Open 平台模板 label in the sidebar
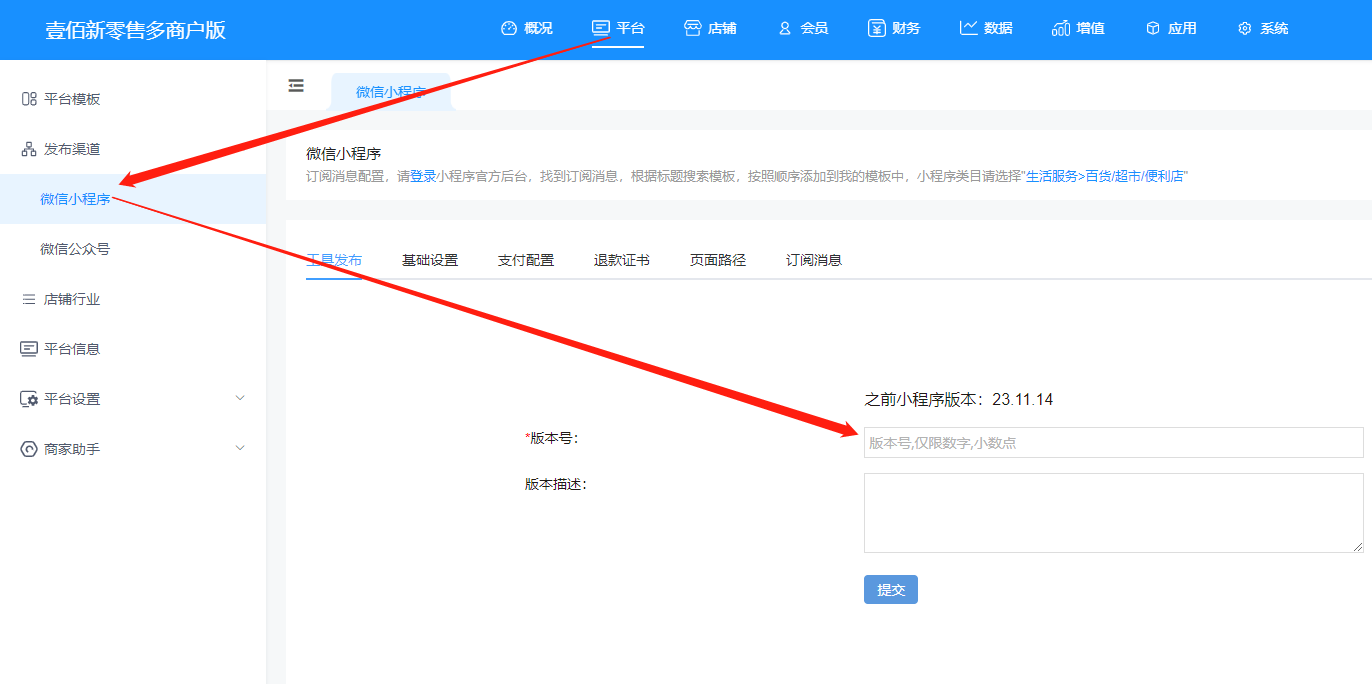 coord(72,99)
